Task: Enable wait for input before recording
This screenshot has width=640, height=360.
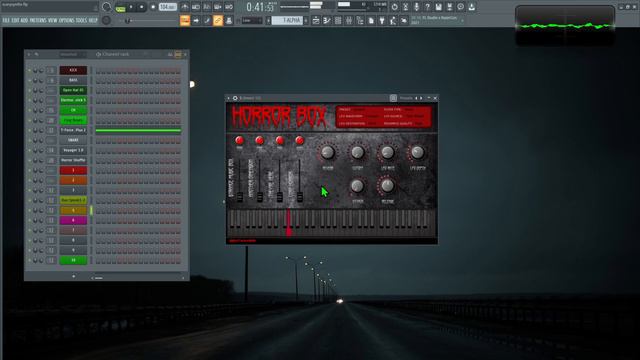Action: coord(196,7)
